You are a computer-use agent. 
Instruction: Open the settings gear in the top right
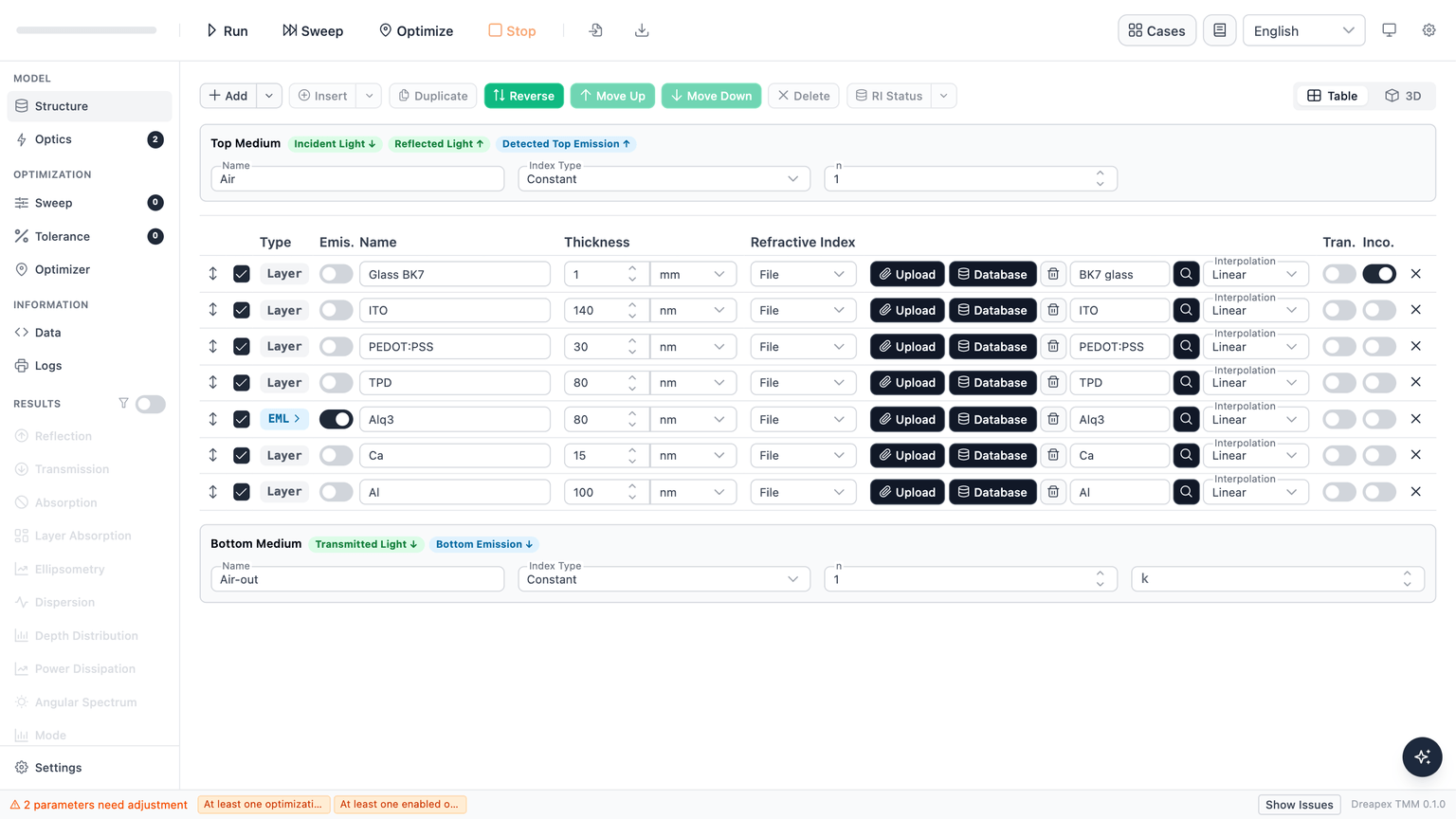[1429, 30]
